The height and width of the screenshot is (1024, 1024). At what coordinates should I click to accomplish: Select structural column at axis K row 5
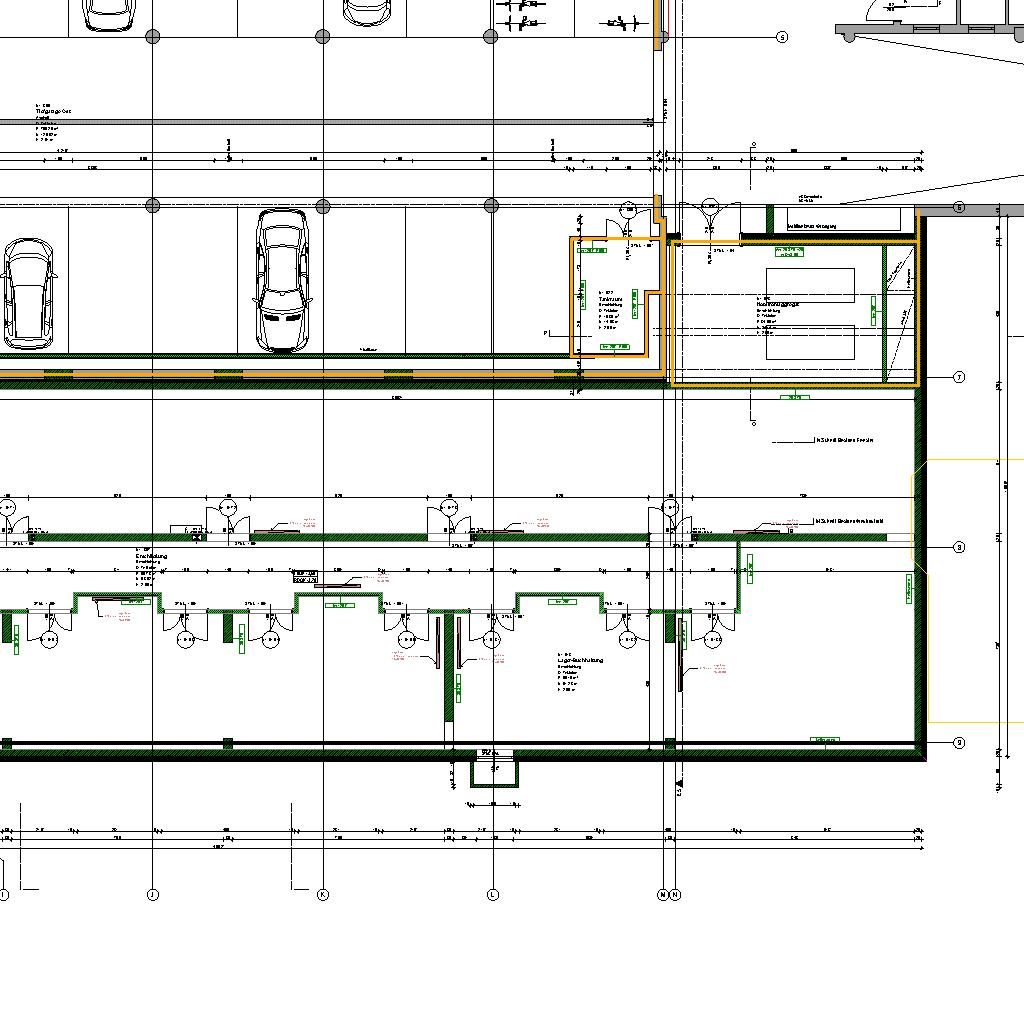pos(323,37)
